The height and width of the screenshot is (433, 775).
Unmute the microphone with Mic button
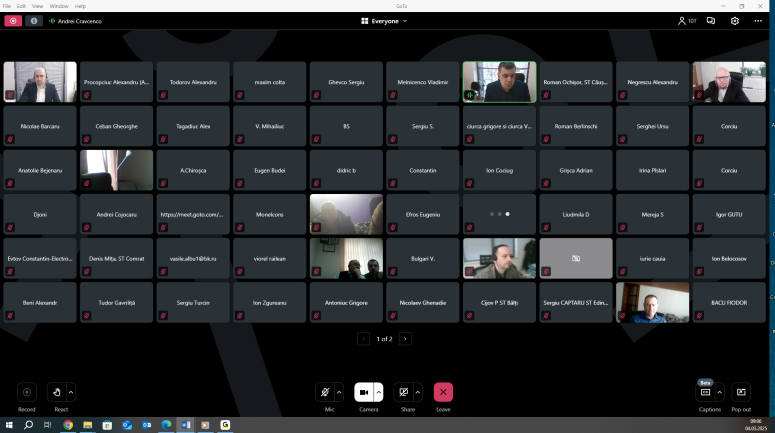coord(324,392)
